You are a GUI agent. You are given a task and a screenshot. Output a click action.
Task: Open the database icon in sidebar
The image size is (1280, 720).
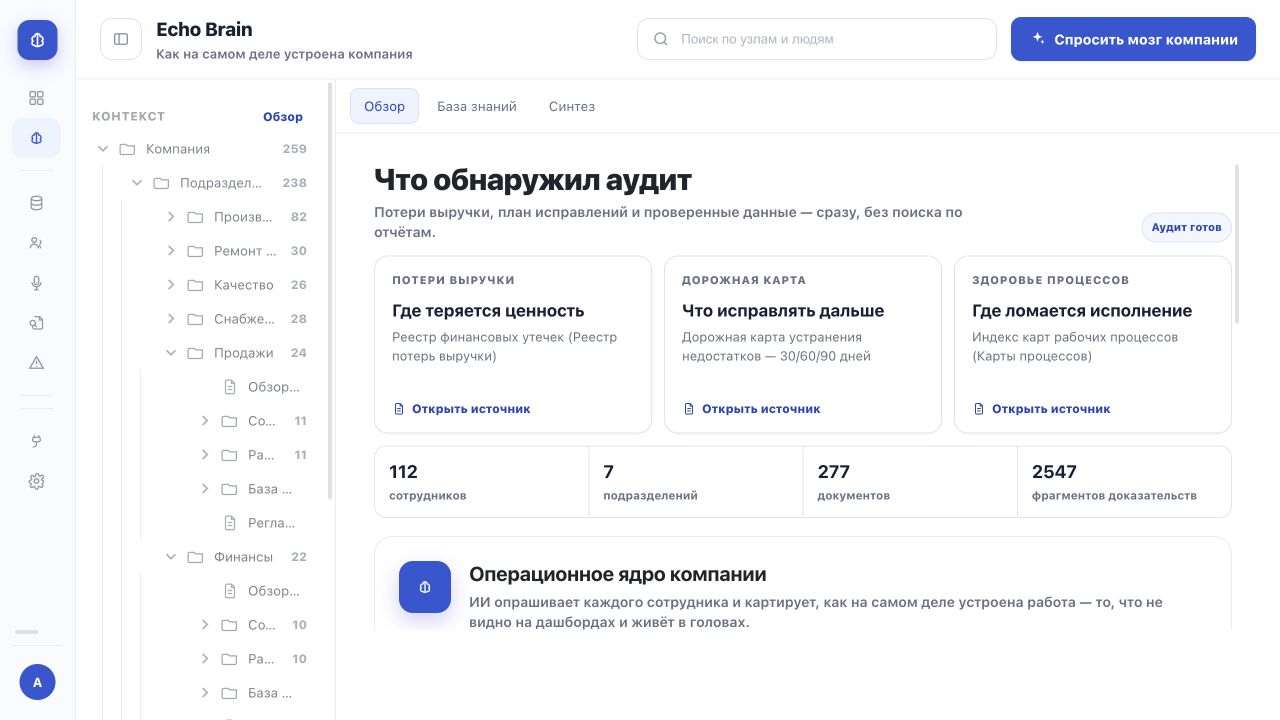[37, 203]
